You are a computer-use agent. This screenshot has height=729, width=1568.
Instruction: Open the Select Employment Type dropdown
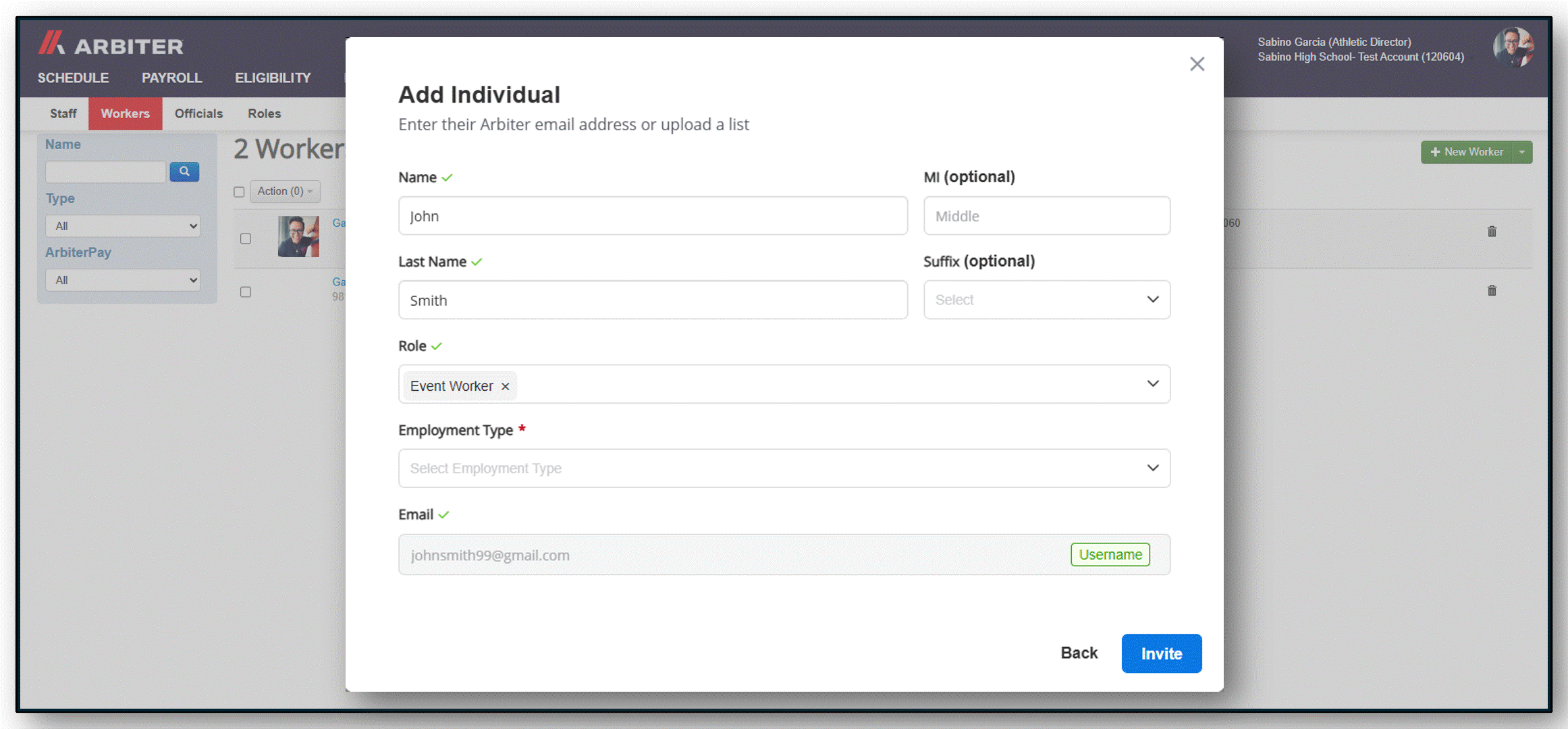[x=784, y=468]
